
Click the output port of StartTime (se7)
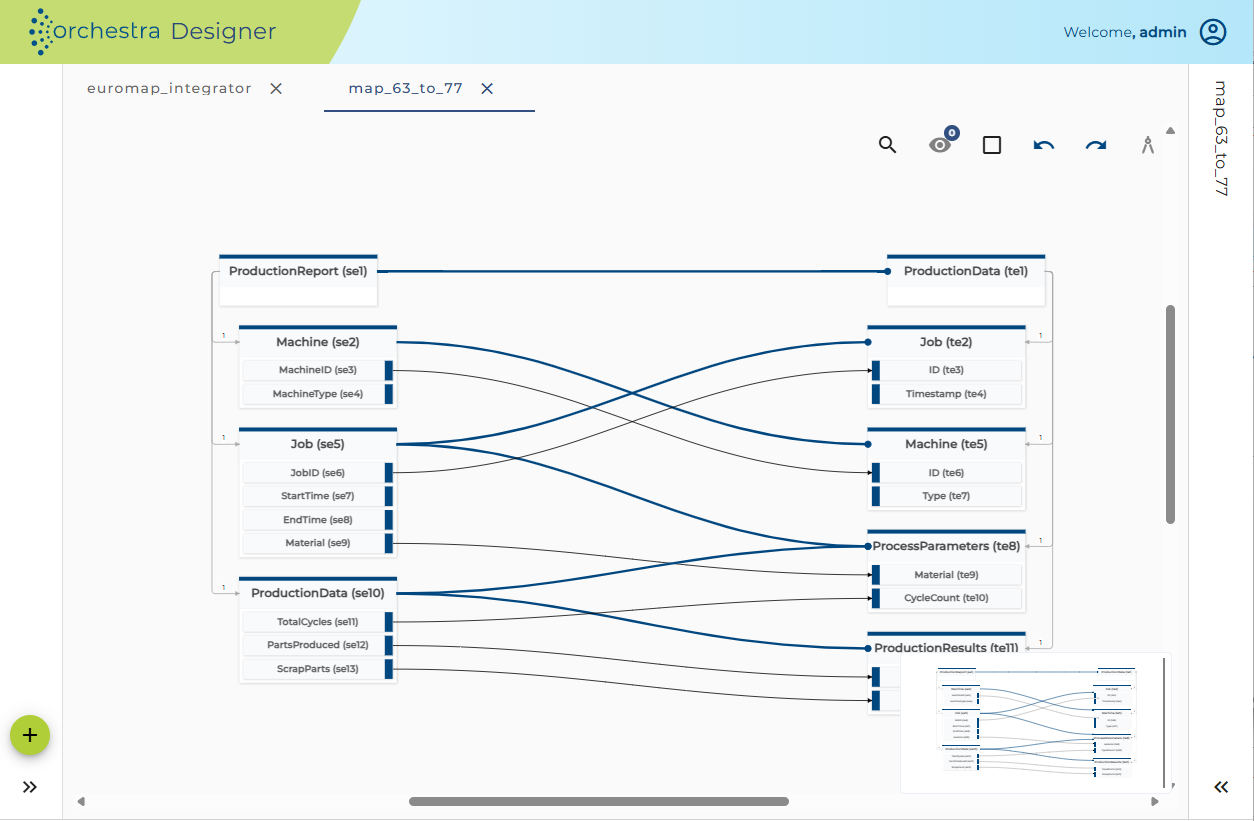[390, 496]
